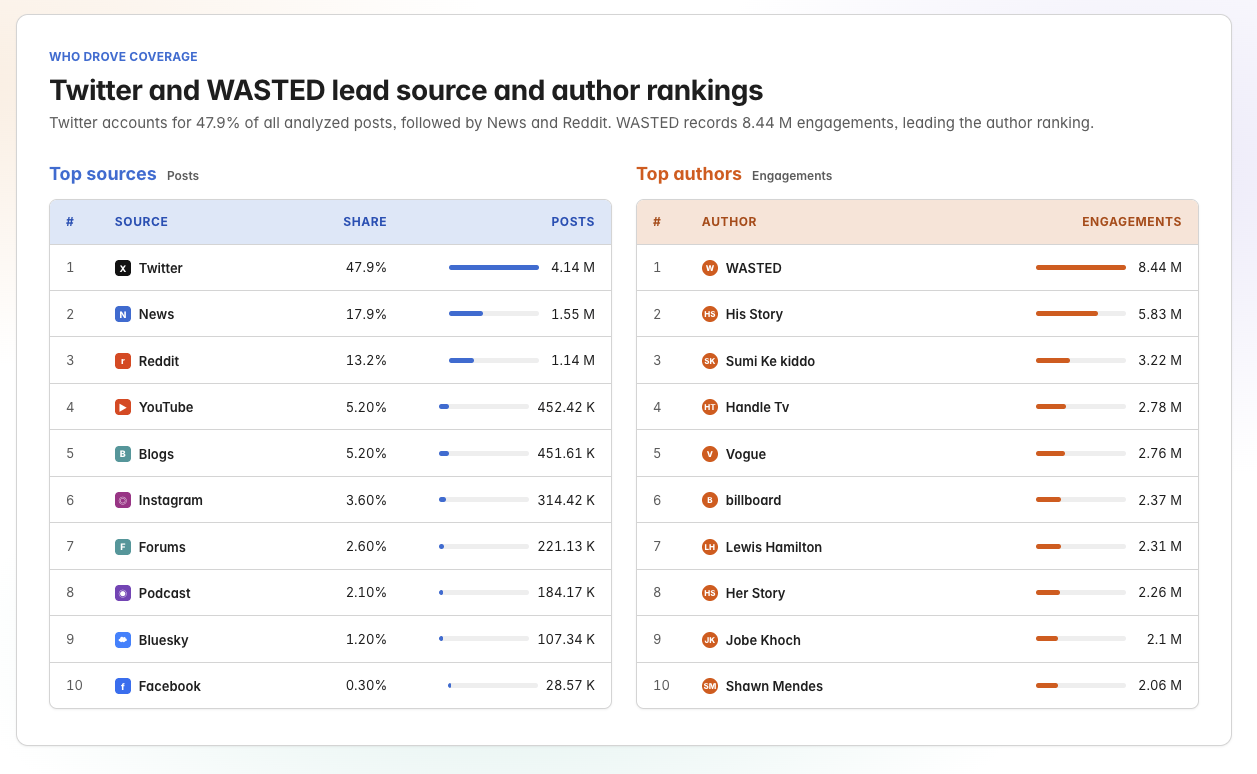Click the Shawn Mendes author avatar
This screenshot has height=774, width=1257.
point(710,686)
